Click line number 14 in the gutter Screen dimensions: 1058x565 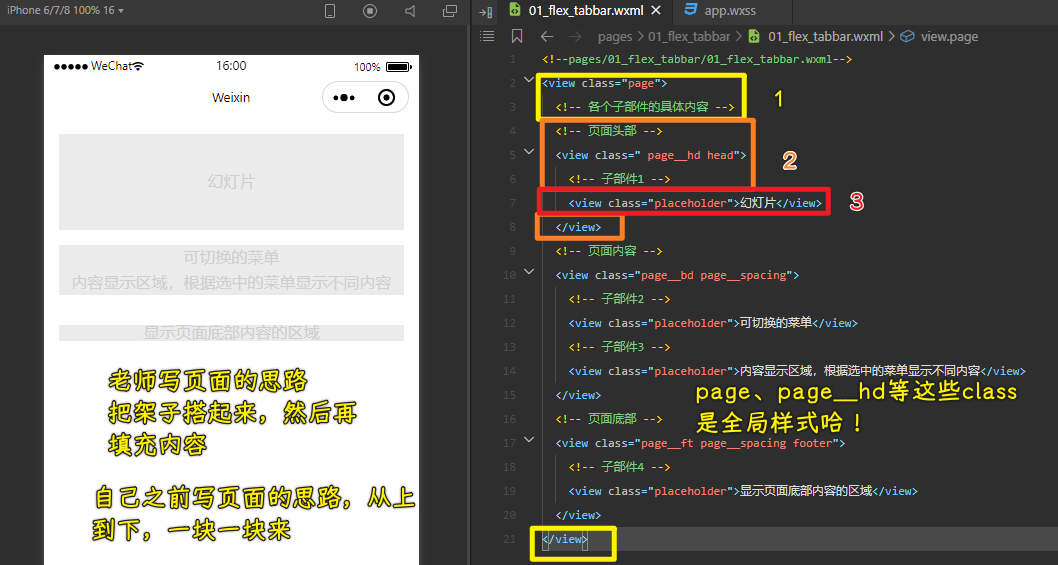509,371
